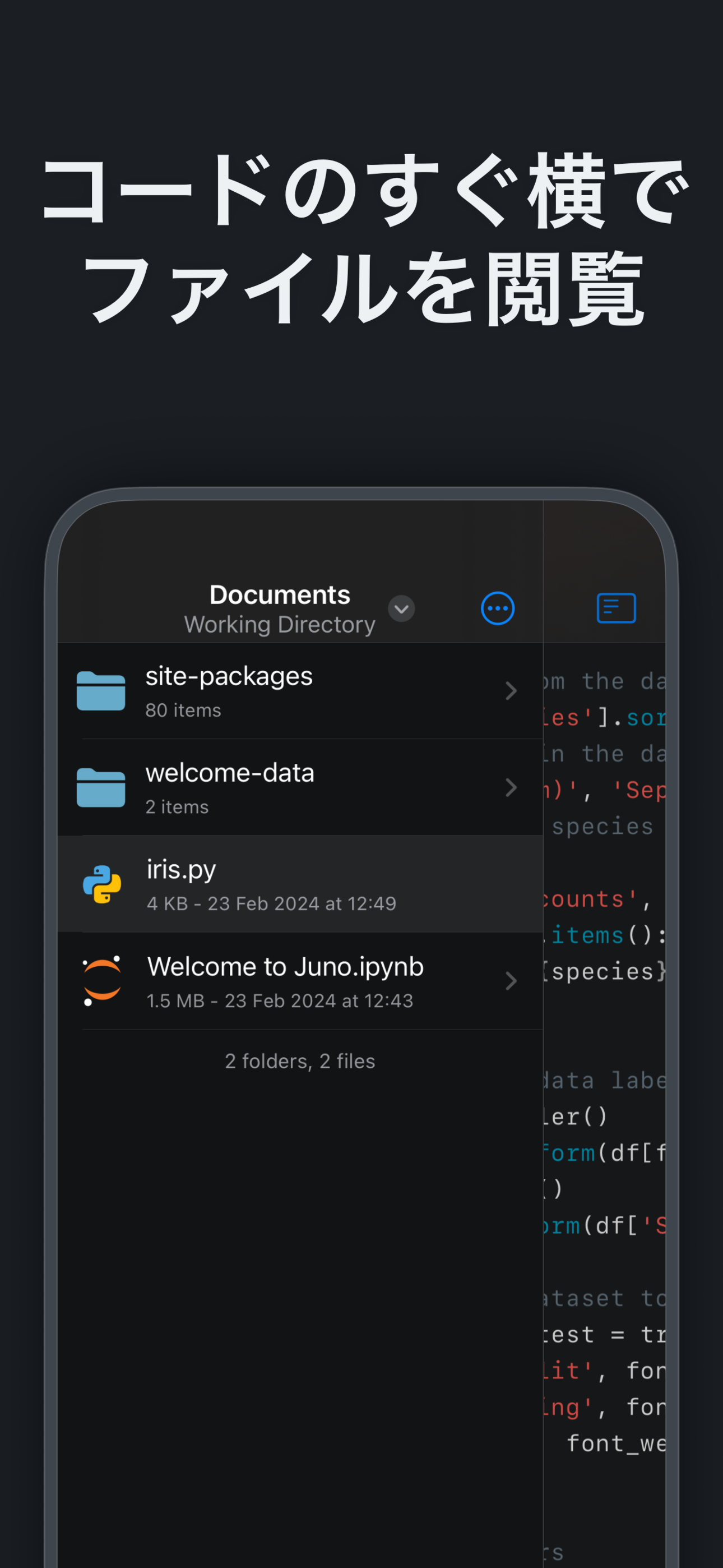Open Welcome to Juno.ipynb via its chevron
This screenshot has width=723, height=1568.
[x=511, y=981]
